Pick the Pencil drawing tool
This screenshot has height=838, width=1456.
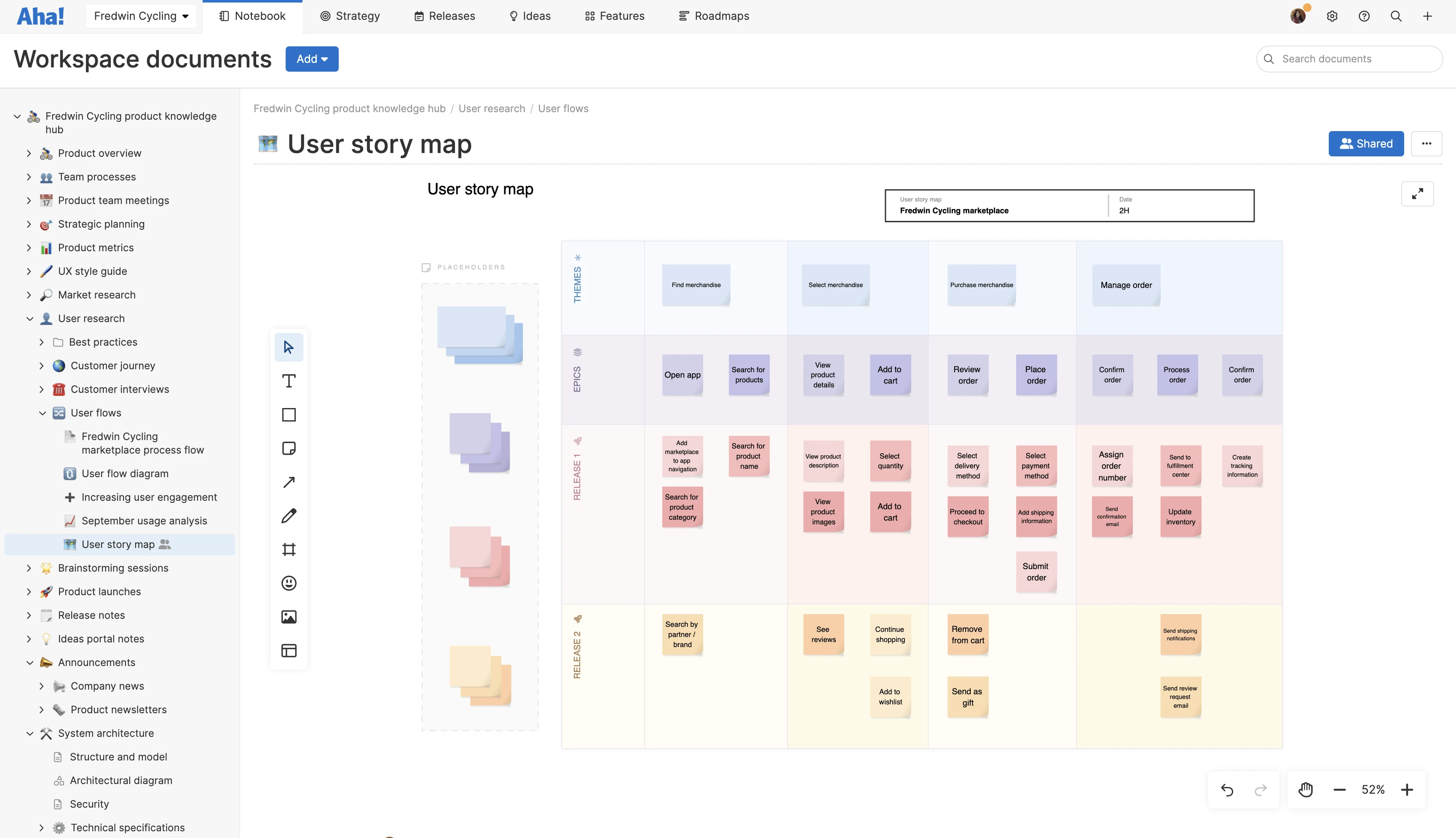[x=289, y=516]
